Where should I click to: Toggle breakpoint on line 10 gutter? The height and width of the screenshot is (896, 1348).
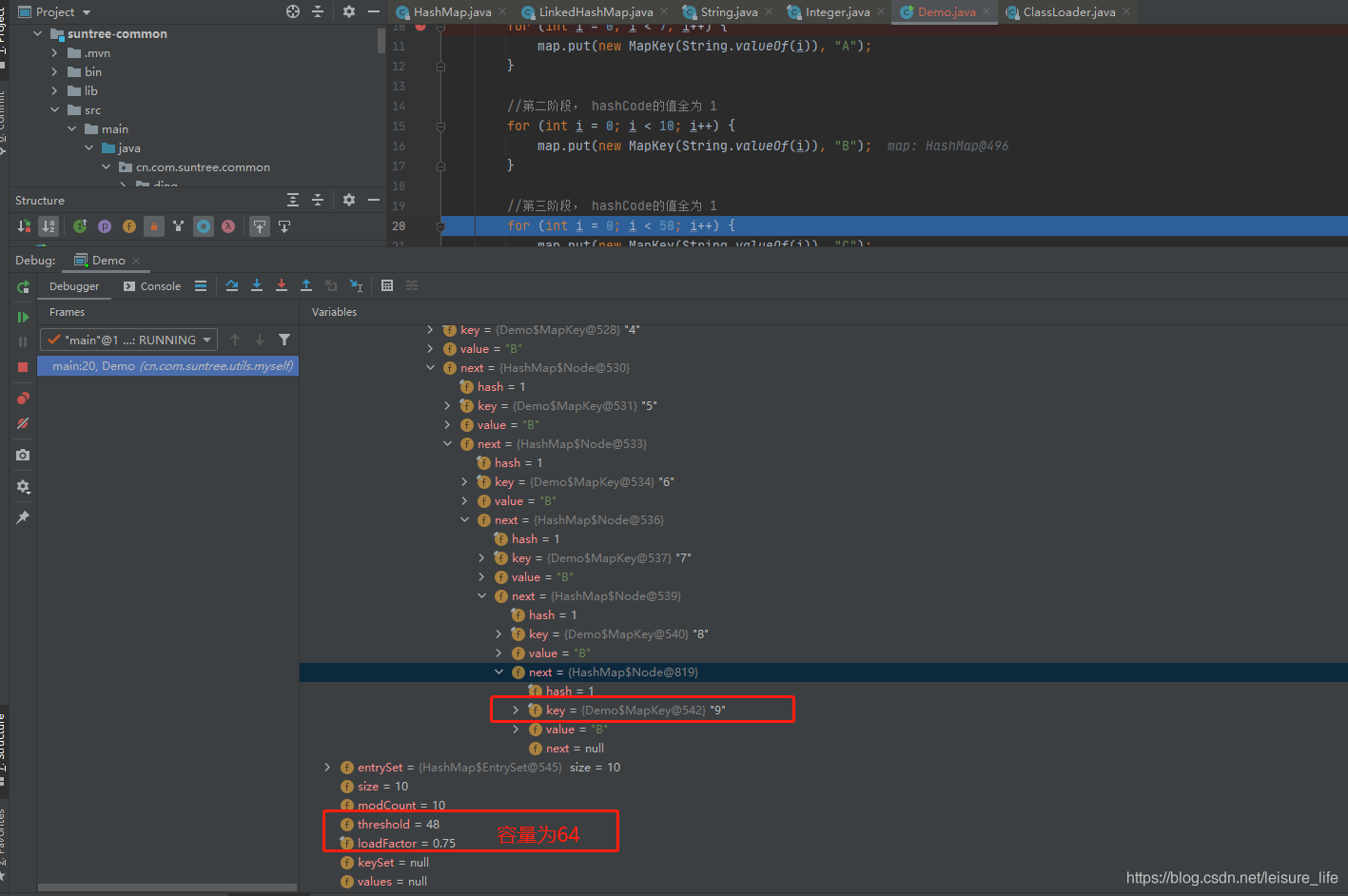tap(420, 27)
